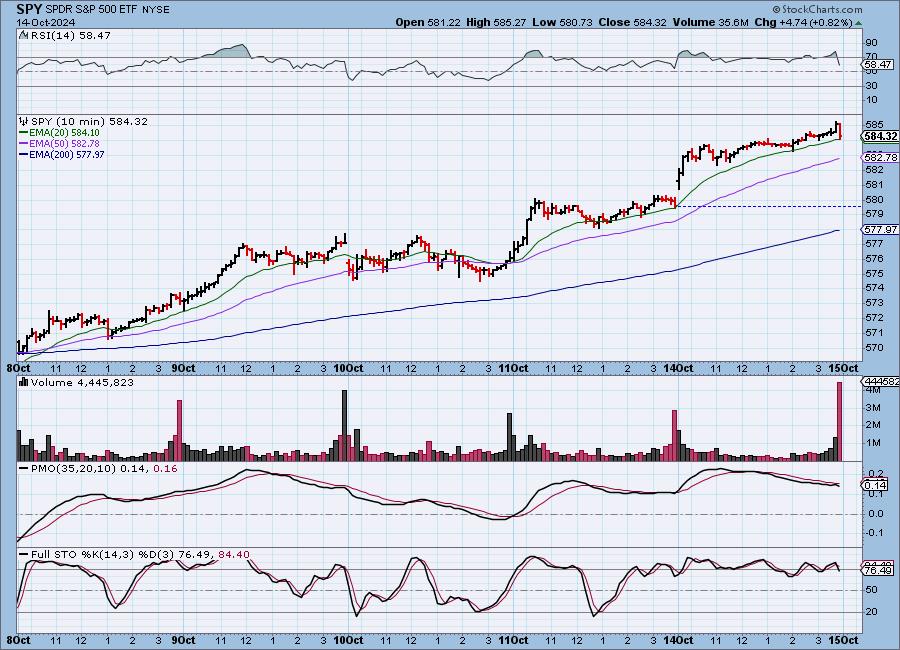Click the 584.32 last price tag on right axis
The height and width of the screenshot is (650, 900).
coord(880,136)
